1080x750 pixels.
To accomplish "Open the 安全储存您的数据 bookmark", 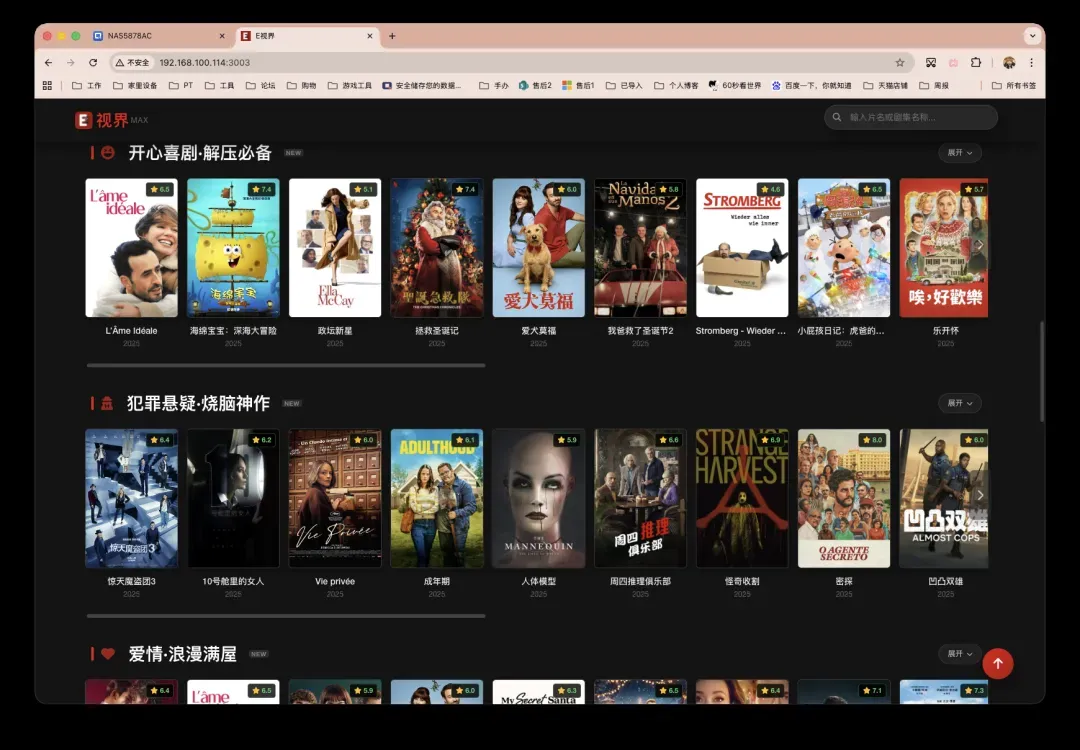I will [422, 85].
